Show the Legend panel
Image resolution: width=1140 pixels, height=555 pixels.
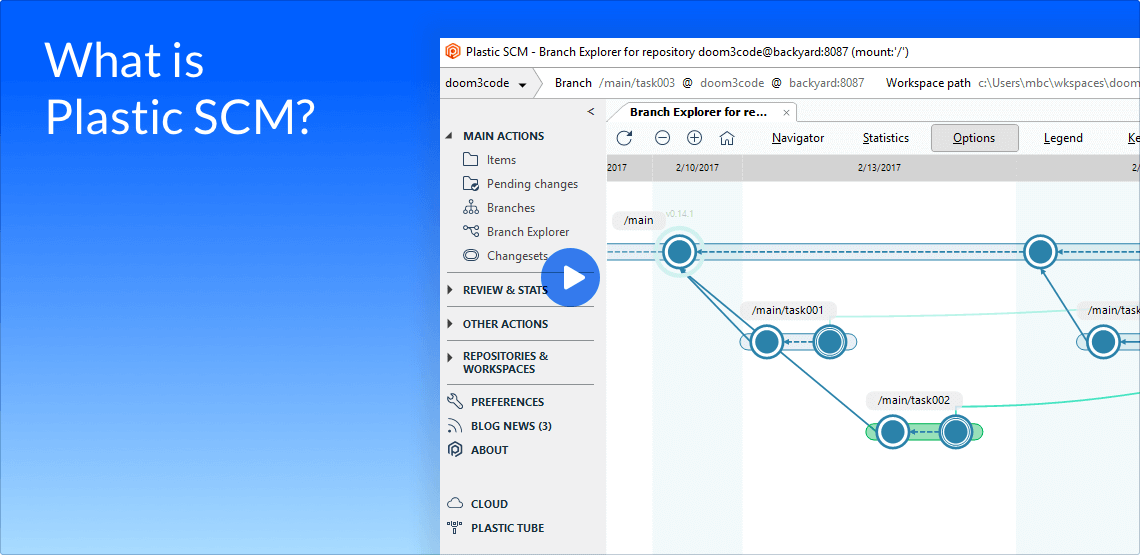click(x=1063, y=138)
